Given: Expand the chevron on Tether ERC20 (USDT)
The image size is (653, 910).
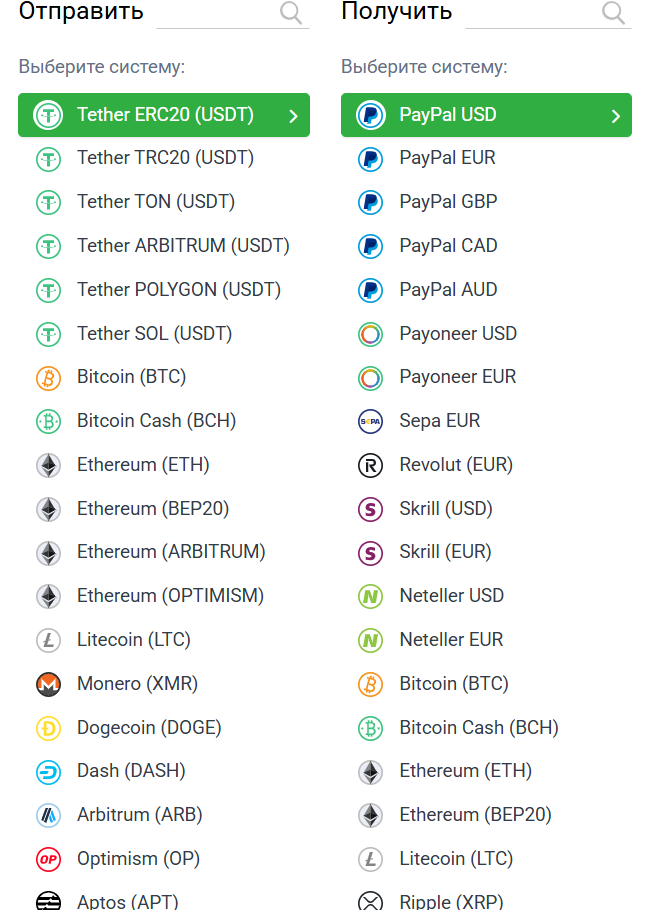Looking at the screenshot, I should tap(293, 116).
